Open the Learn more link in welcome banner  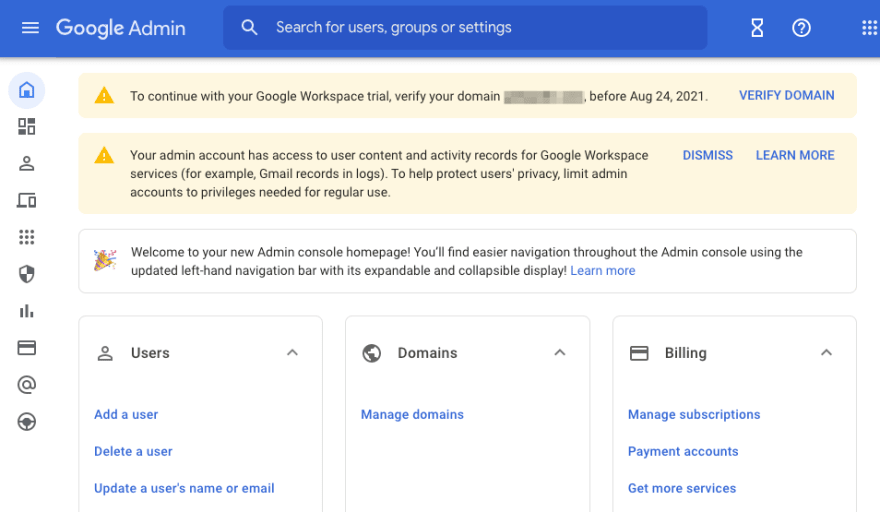[603, 271]
